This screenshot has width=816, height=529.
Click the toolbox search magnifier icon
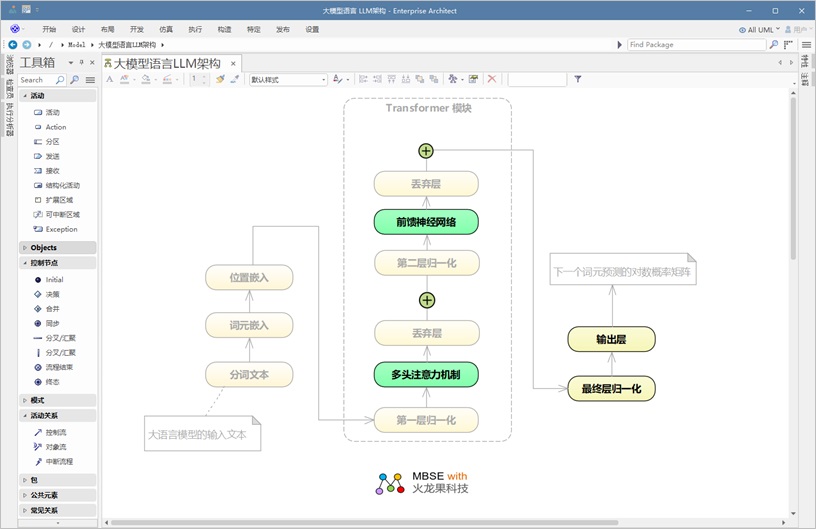pos(59,80)
